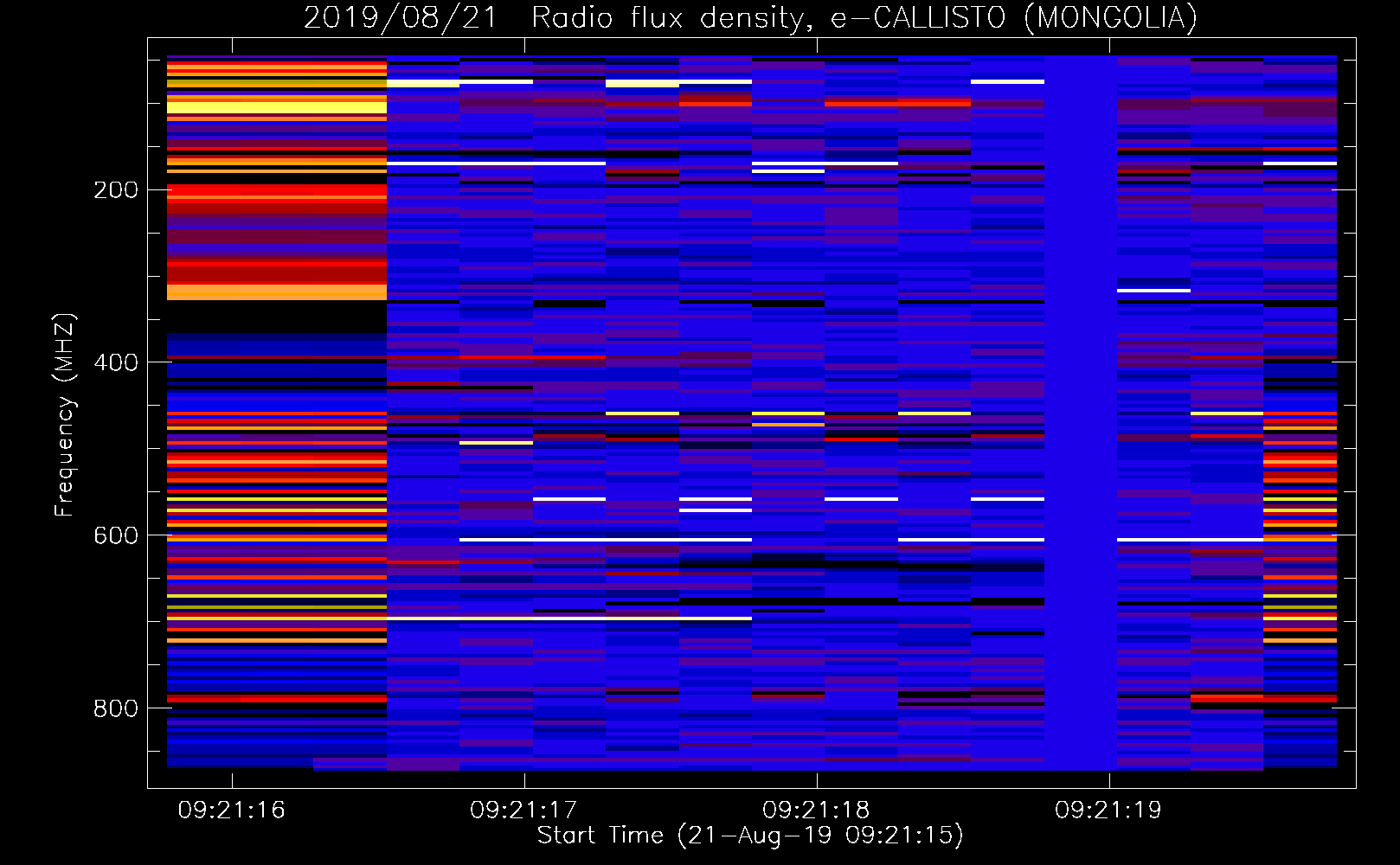
Task: Click the "600" frequency tick label
Action: pyautogui.click(x=116, y=535)
